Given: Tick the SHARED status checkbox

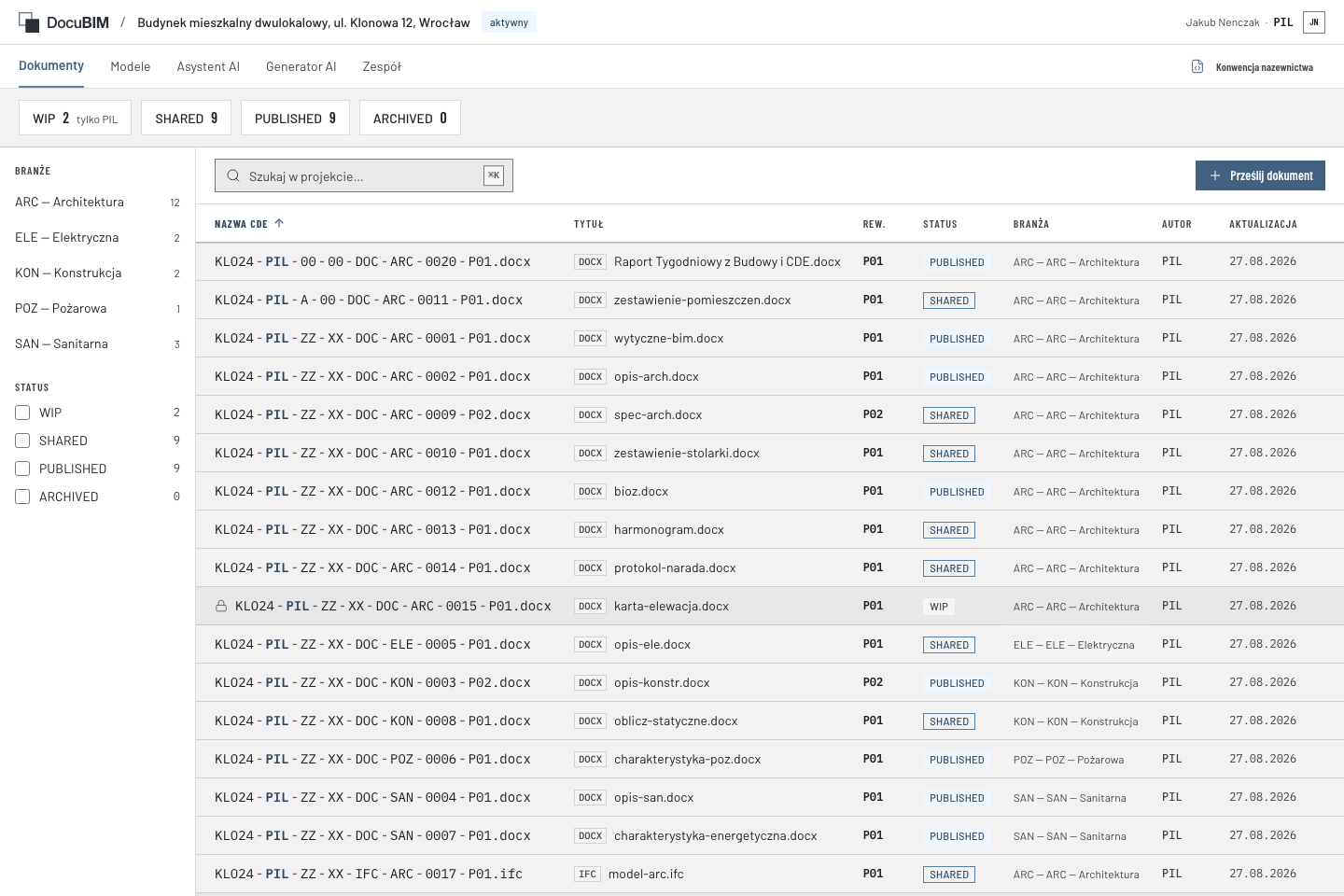Looking at the screenshot, I should [x=22, y=441].
